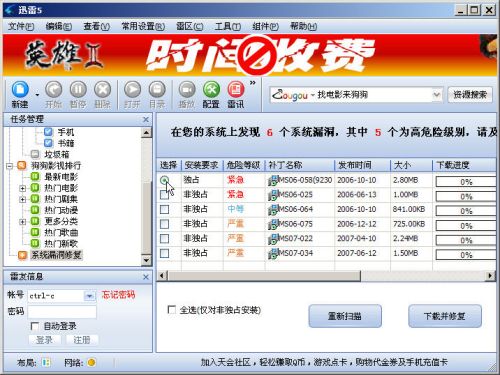Open the 文件(F) menu
The width and height of the screenshot is (500, 375).
(x=21, y=26)
